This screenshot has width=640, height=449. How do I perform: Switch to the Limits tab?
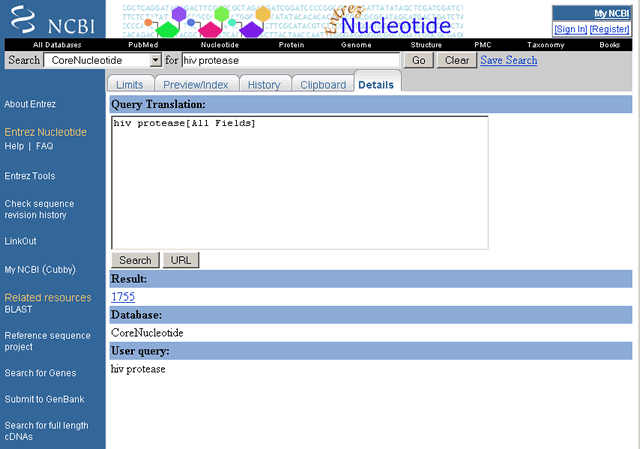130,84
